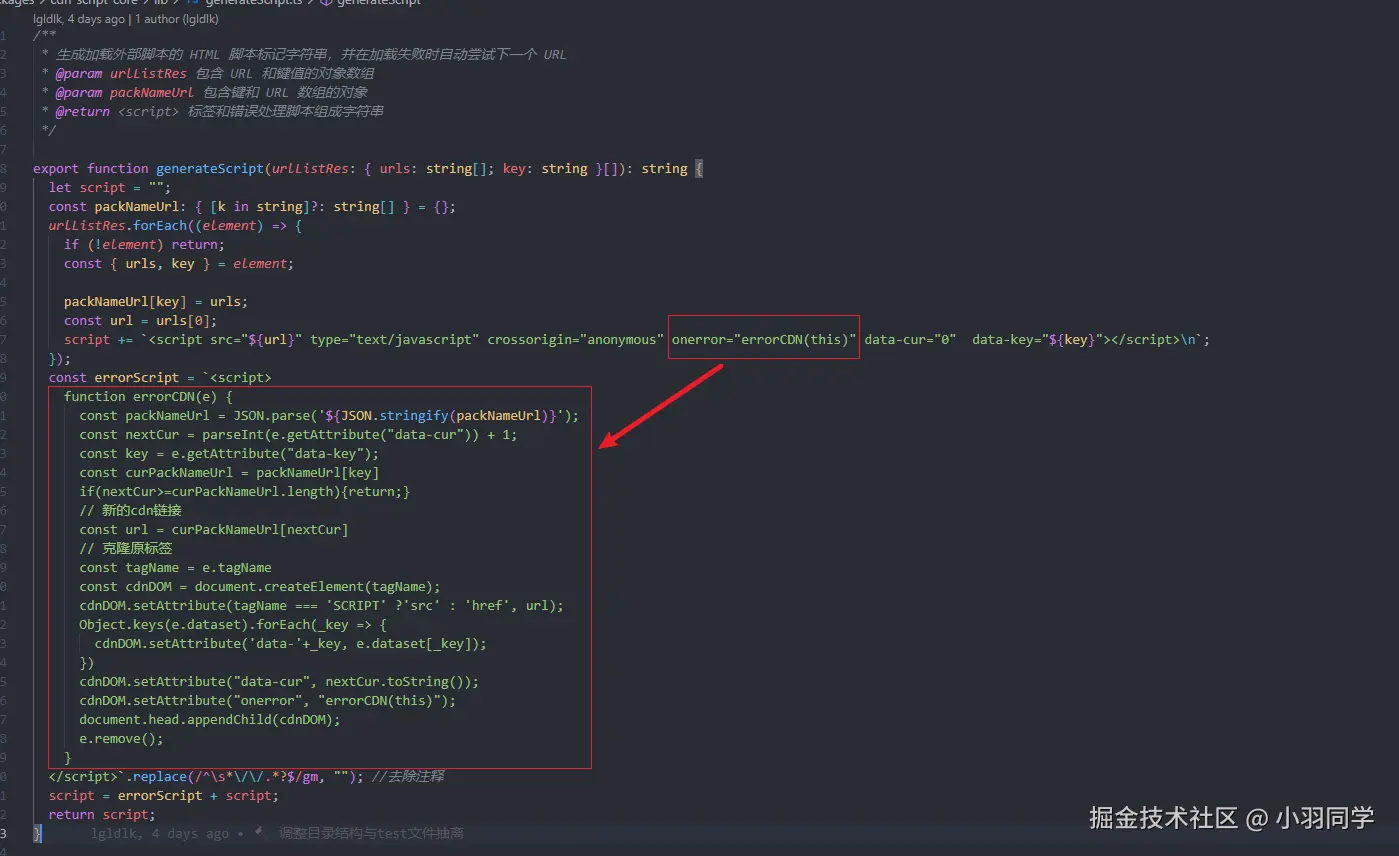The width and height of the screenshot is (1399, 856).
Task: Click the document.createElement(tagName) line
Action: click(260, 586)
